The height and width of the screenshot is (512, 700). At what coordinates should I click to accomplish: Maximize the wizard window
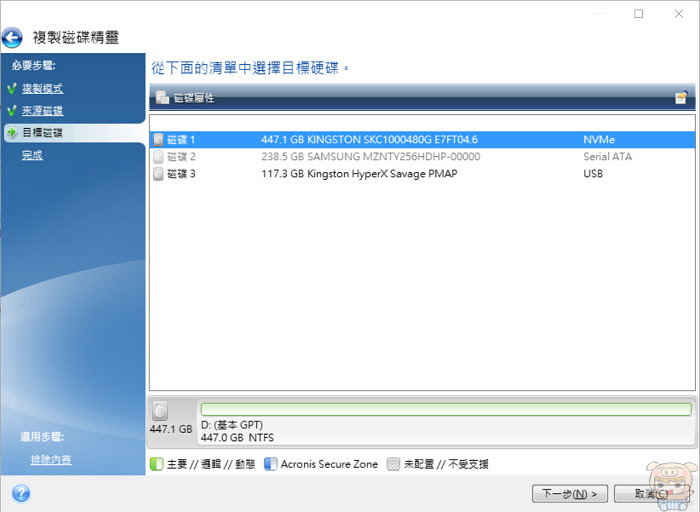tap(639, 14)
